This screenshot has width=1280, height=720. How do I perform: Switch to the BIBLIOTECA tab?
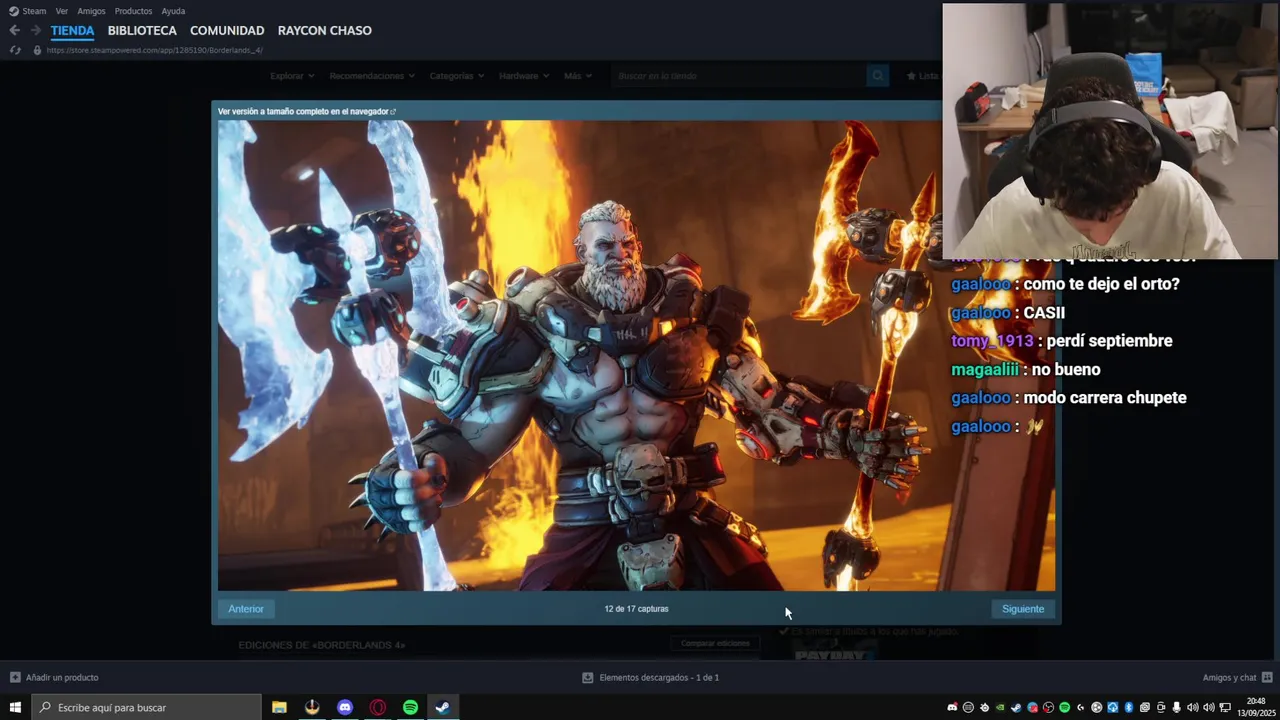(142, 30)
